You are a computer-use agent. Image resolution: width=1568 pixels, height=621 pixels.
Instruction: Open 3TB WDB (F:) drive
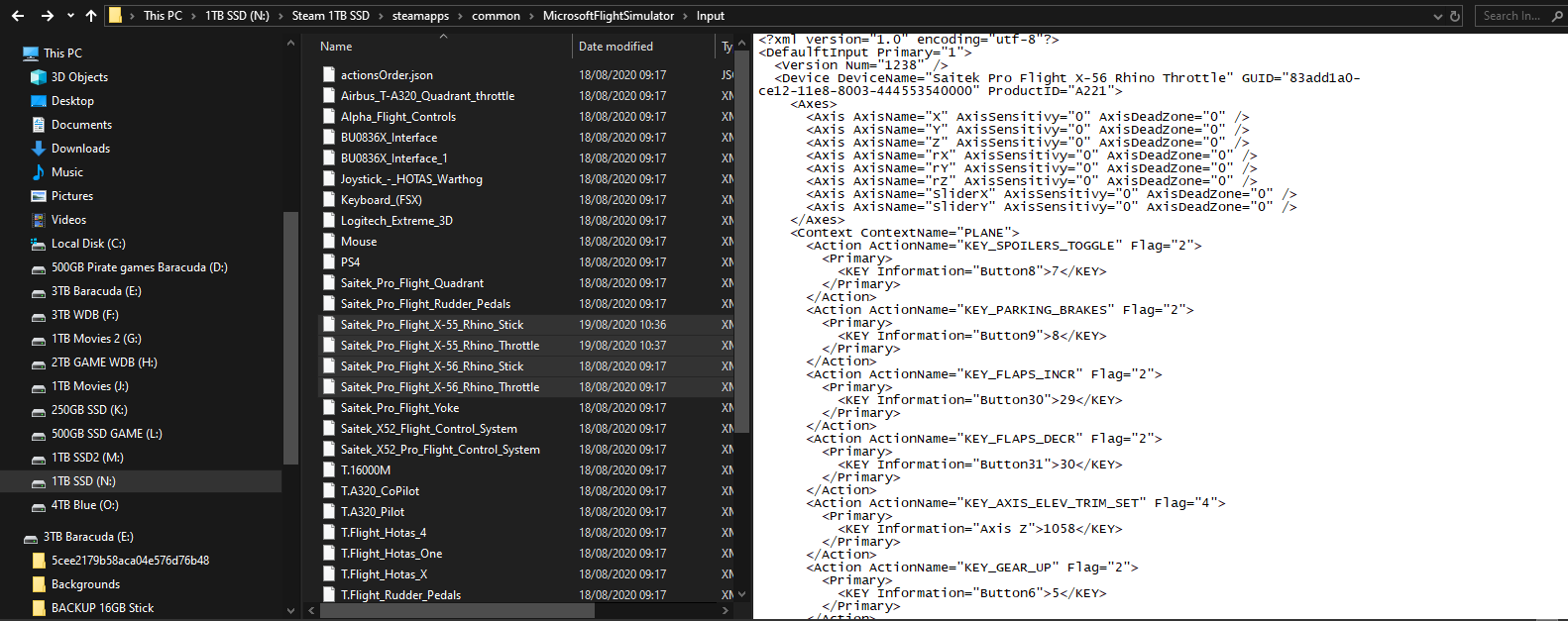click(84, 315)
